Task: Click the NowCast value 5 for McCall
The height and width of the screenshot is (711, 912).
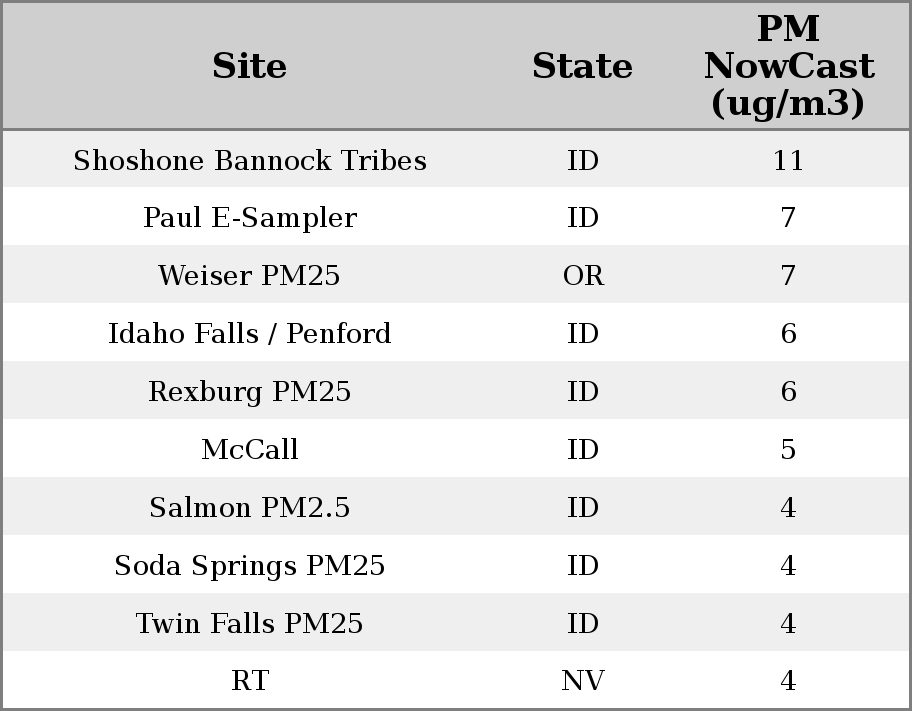Action: coord(788,450)
